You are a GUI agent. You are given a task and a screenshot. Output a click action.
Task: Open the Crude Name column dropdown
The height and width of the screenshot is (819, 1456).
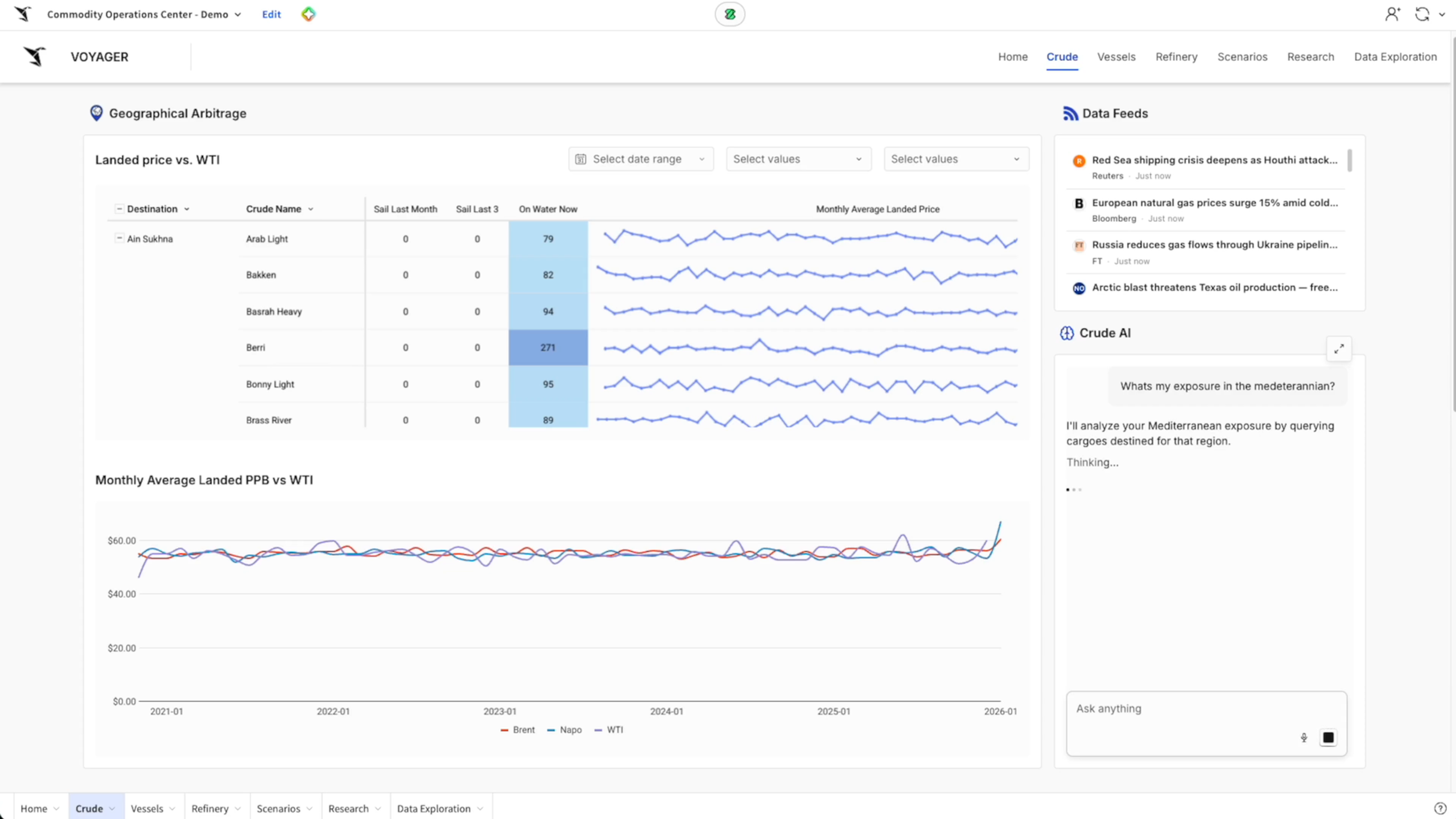[x=310, y=209]
